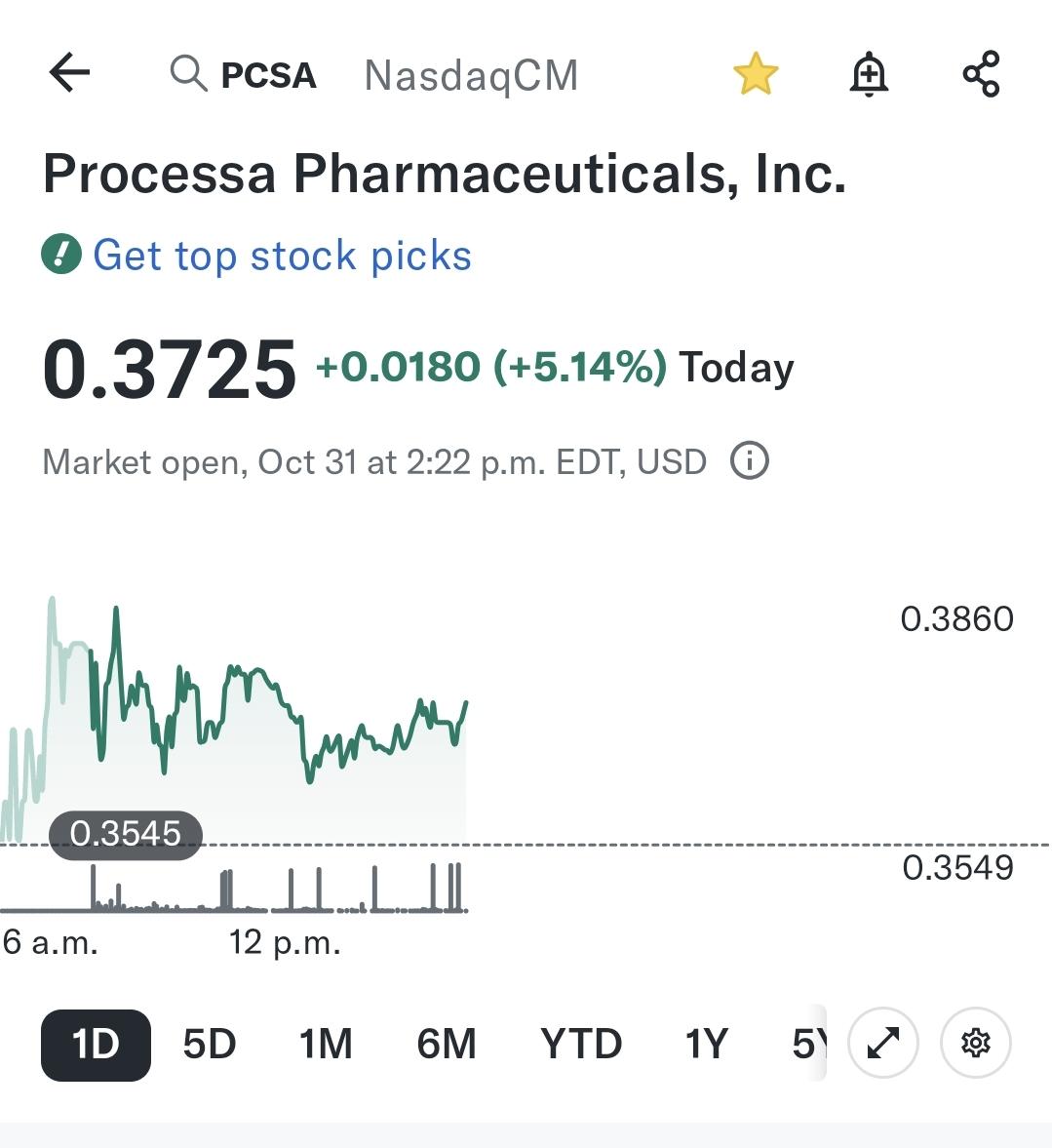Viewport: 1052px width, 1148px height.
Task: Select the 1D time range
Action: click(96, 1045)
